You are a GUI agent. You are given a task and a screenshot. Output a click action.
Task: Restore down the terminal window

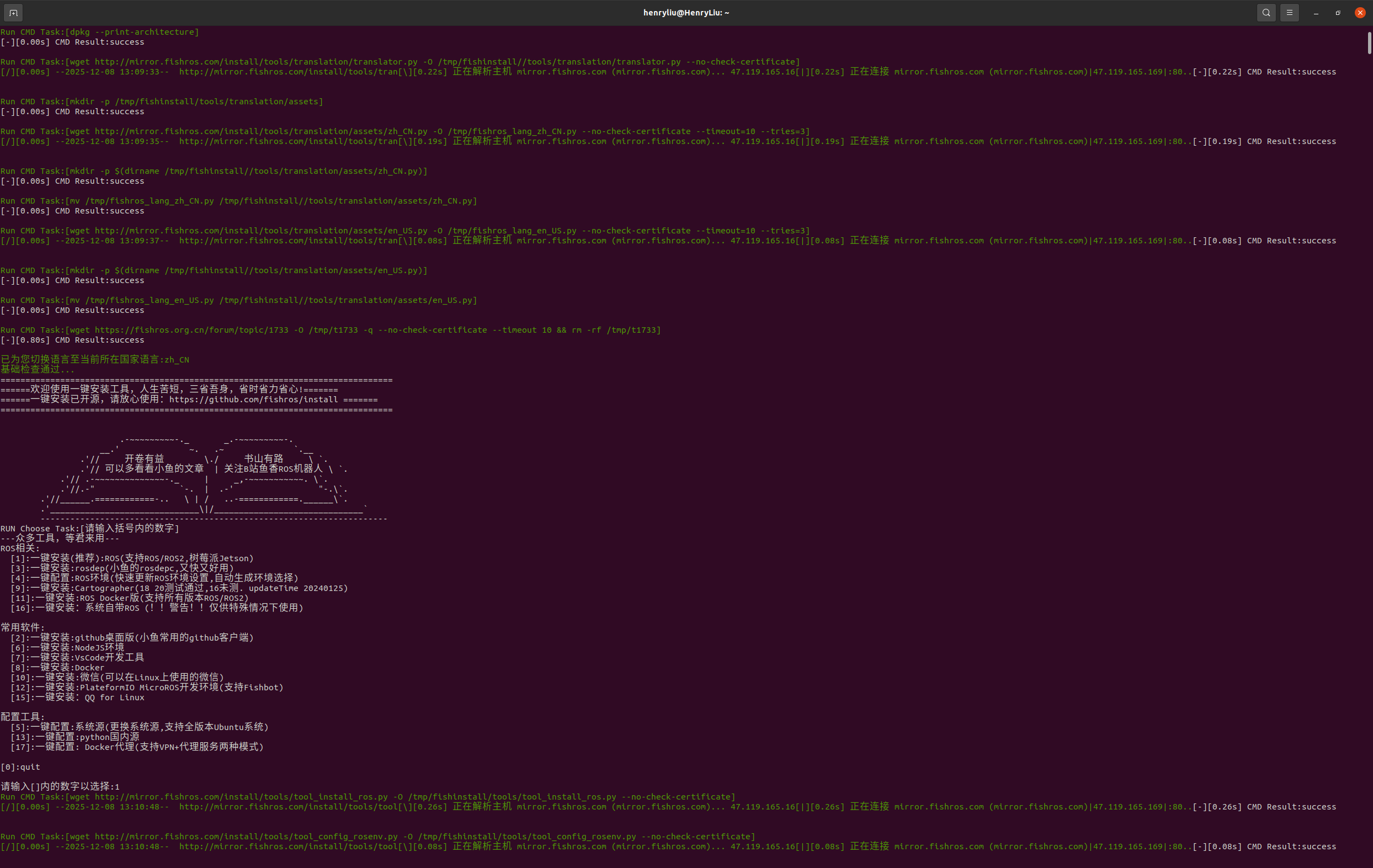[x=1338, y=13]
